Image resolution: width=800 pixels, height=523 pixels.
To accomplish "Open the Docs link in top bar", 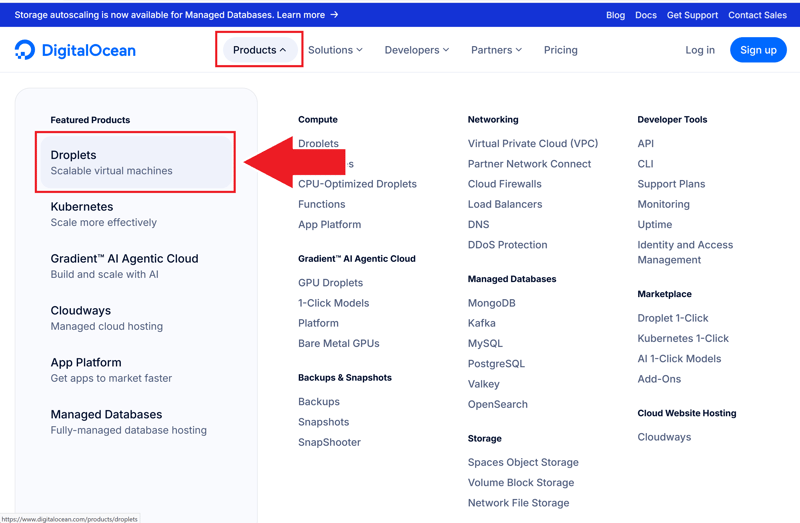I will (646, 15).
